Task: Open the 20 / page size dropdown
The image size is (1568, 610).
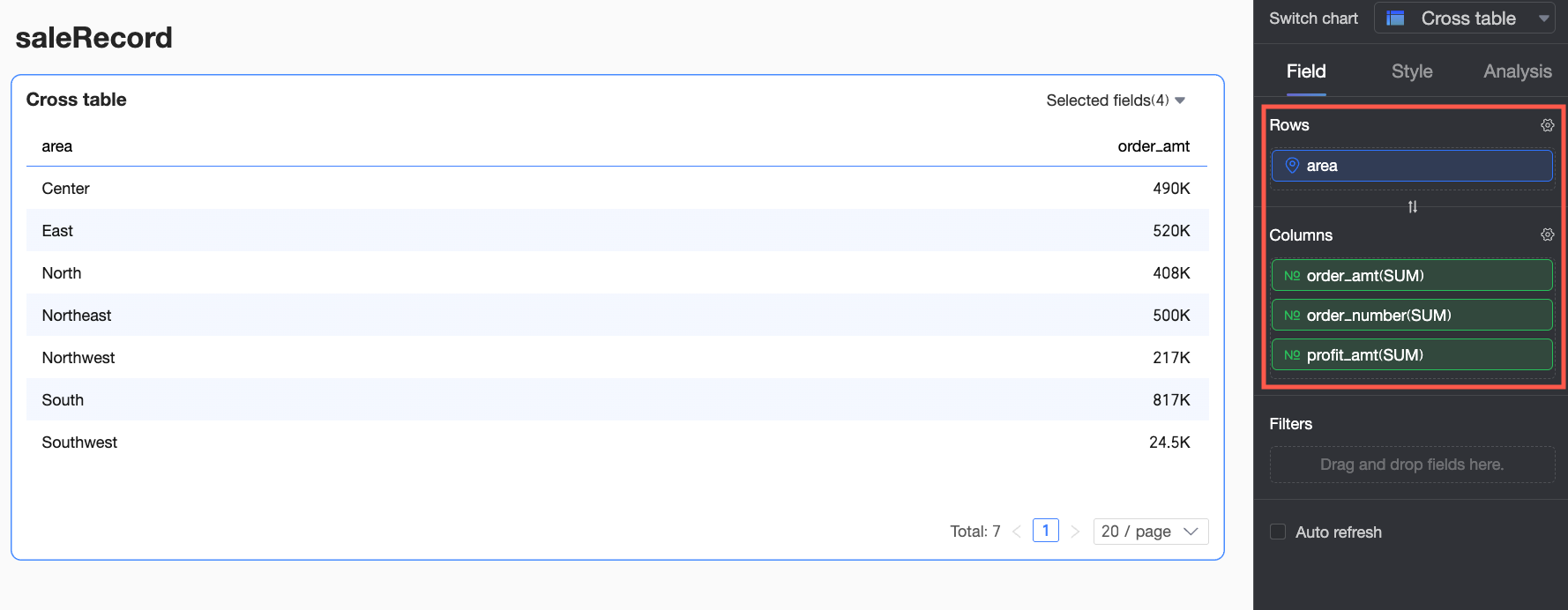Action: [x=1150, y=532]
